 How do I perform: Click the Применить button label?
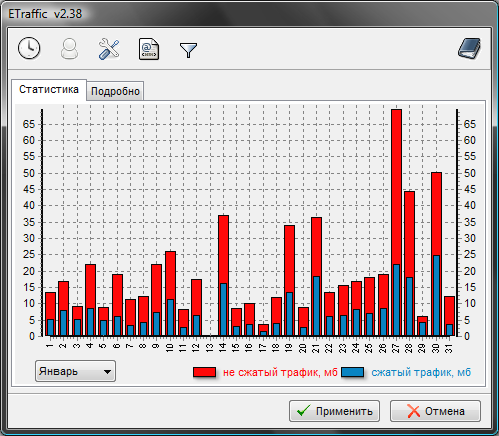[x=344, y=411]
